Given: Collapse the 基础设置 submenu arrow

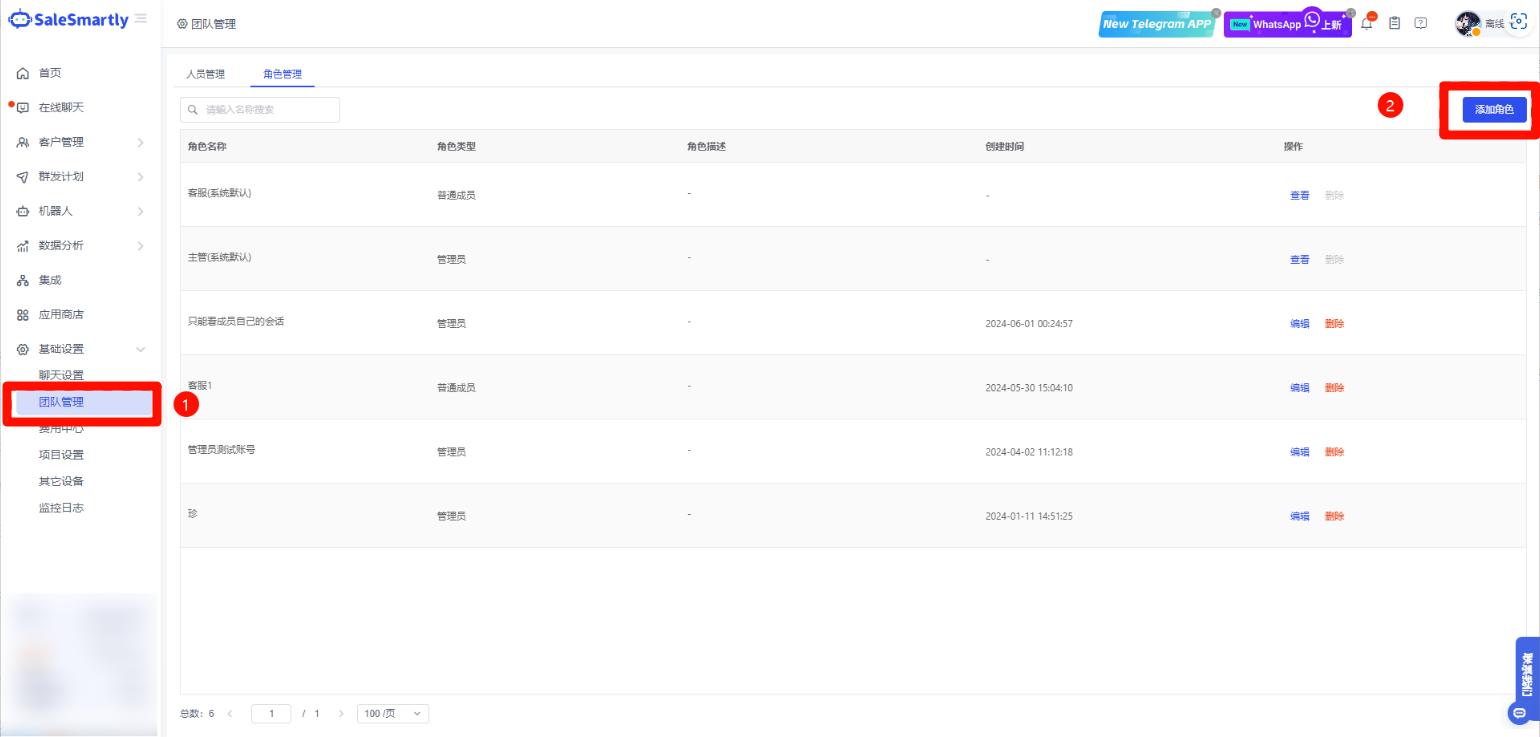Looking at the screenshot, I should [141, 349].
